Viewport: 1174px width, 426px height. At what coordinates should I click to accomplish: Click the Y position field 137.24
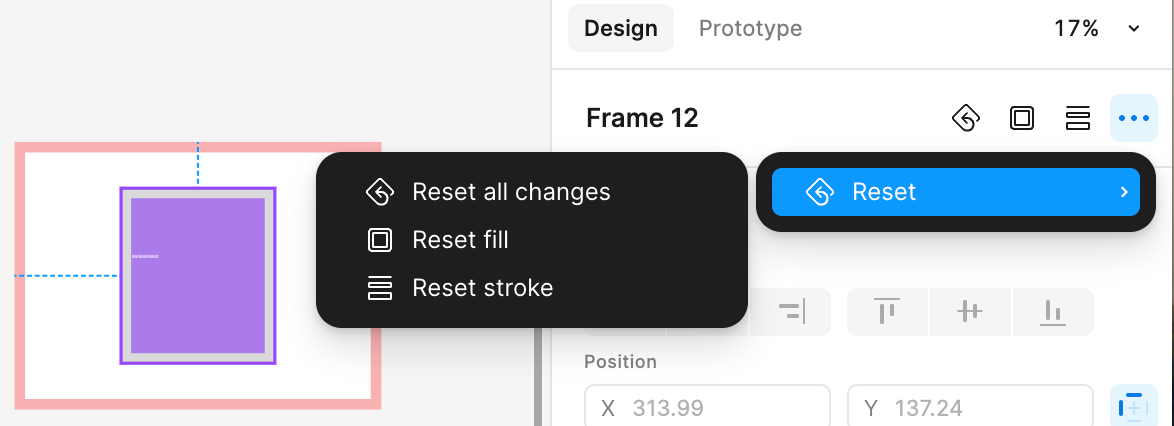970,407
